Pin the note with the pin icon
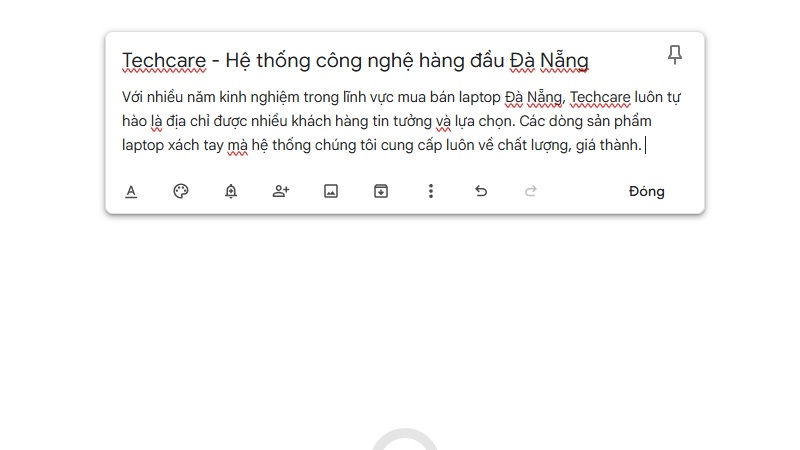The width and height of the screenshot is (800, 450). coord(674,55)
